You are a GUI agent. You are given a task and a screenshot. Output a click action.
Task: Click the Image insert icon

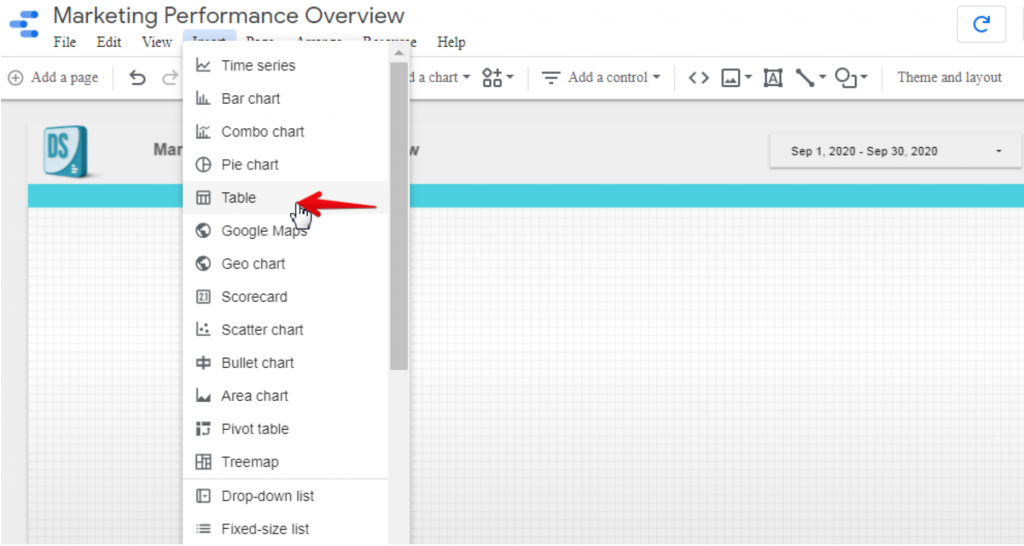[730, 78]
